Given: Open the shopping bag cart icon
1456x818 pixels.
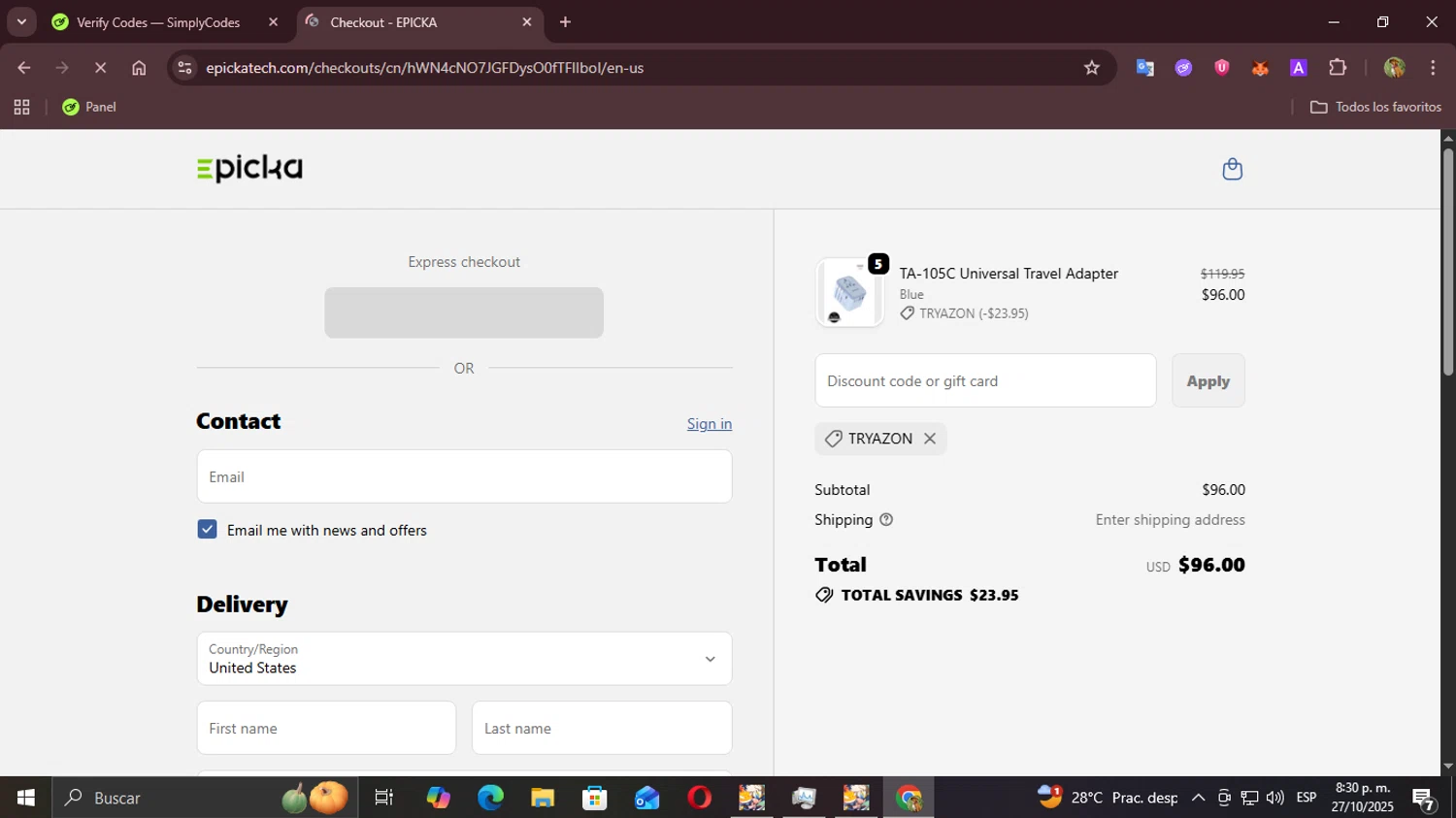Looking at the screenshot, I should [x=1232, y=169].
